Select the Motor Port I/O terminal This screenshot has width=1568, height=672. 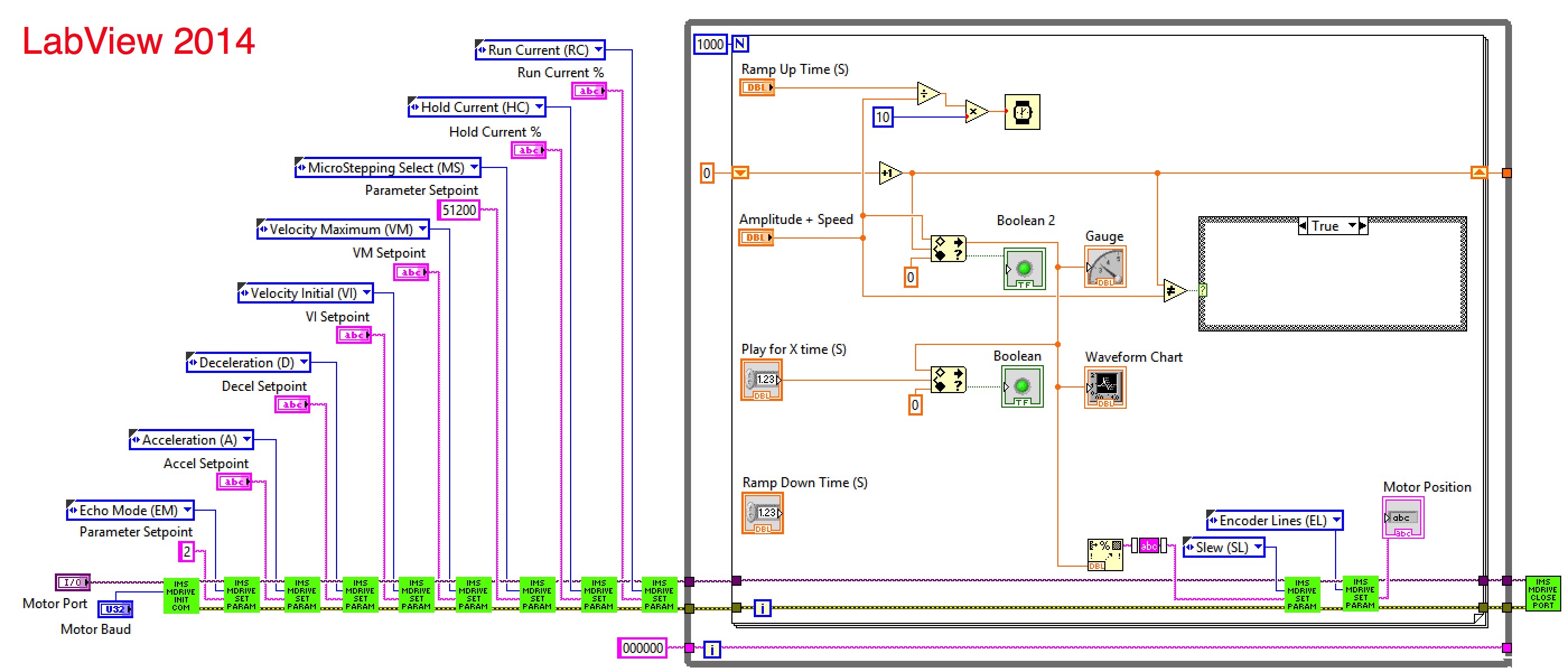coord(72,582)
